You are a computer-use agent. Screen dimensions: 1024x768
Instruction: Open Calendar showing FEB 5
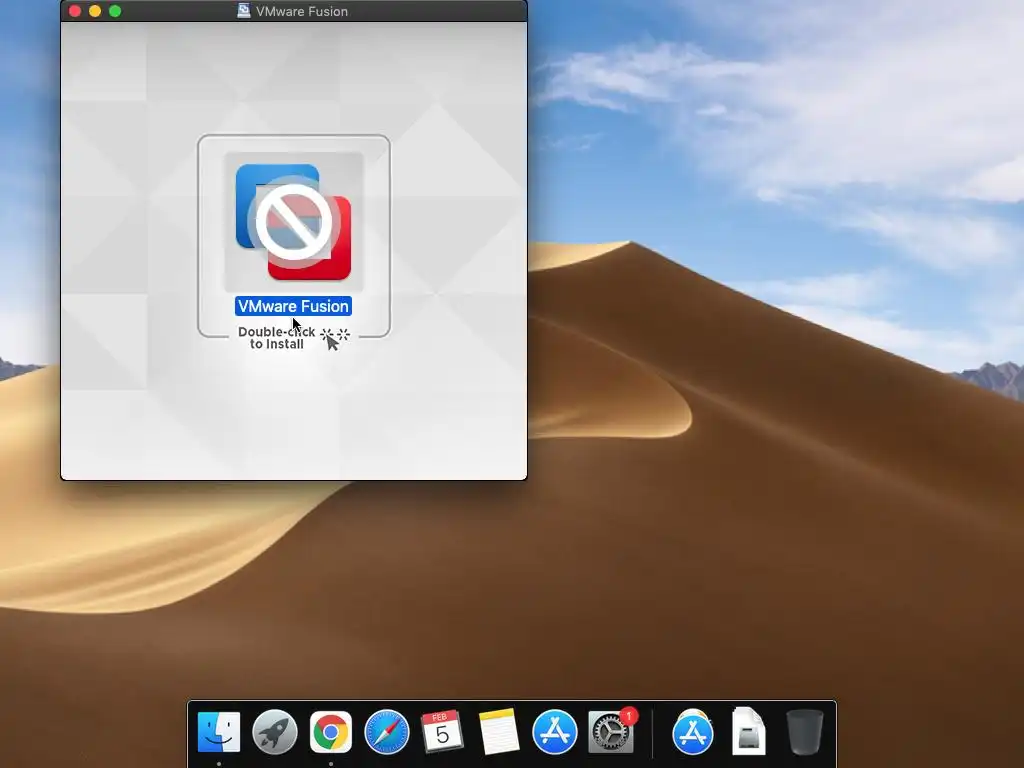click(442, 732)
